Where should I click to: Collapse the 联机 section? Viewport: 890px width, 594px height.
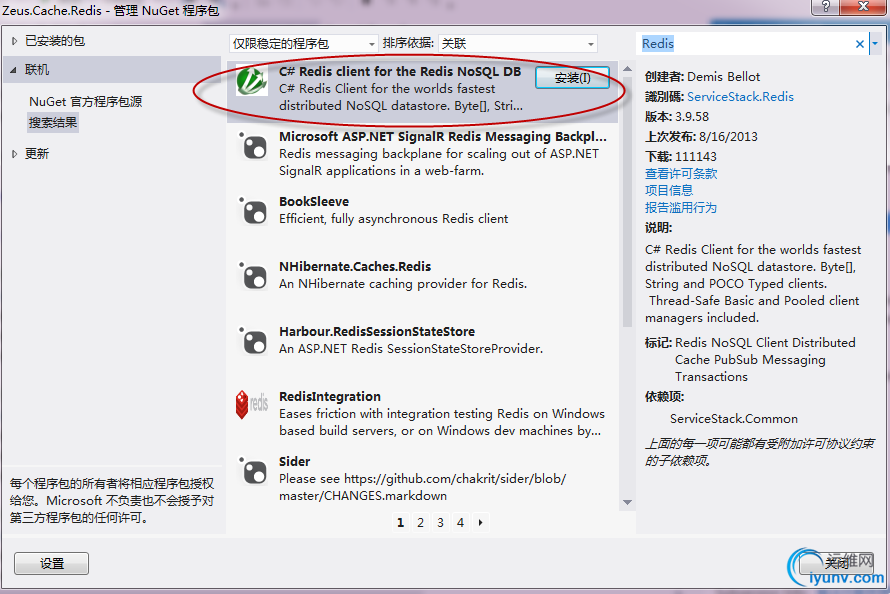coord(14,70)
